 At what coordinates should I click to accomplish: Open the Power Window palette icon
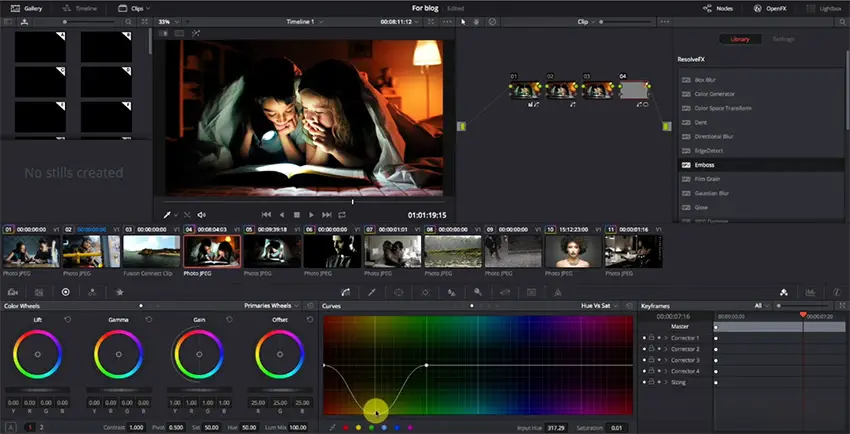398,292
